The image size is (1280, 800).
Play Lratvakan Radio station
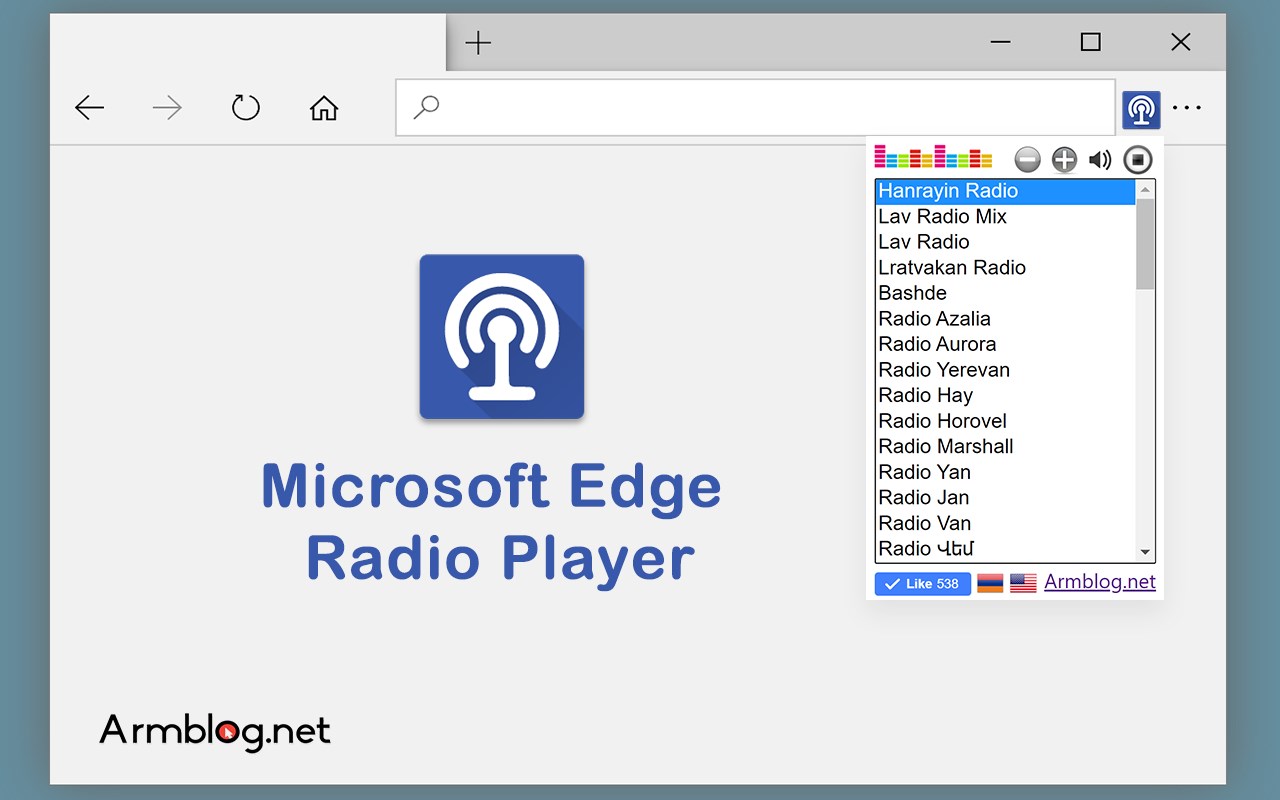(1005, 268)
